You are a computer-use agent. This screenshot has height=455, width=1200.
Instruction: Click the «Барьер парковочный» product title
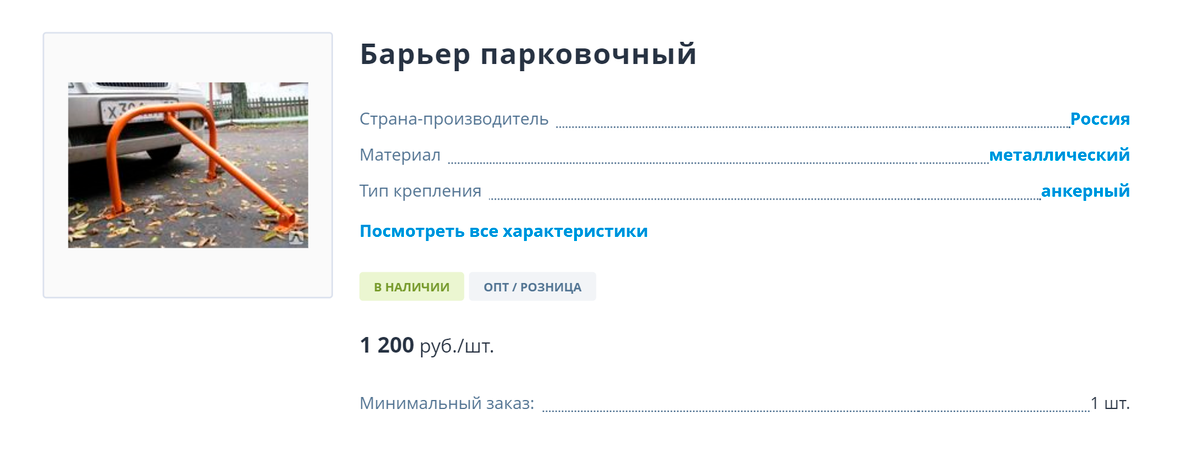(x=527, y=55)
